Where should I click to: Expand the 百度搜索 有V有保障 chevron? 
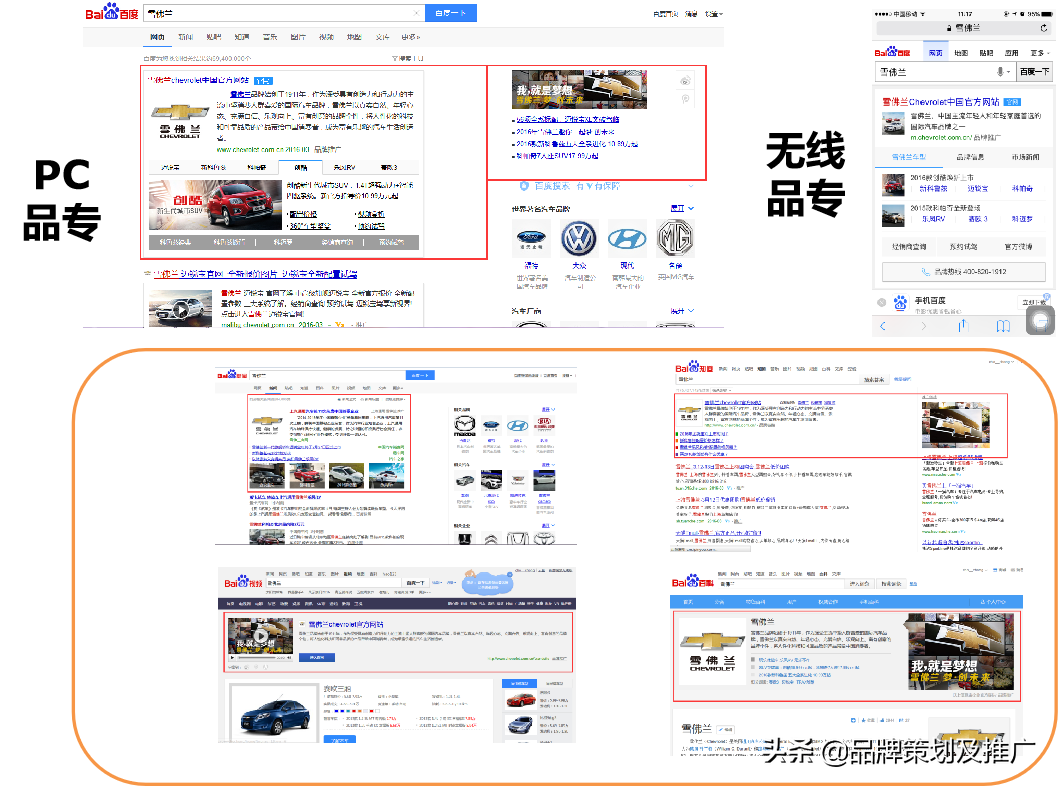[x=691, y=186]
